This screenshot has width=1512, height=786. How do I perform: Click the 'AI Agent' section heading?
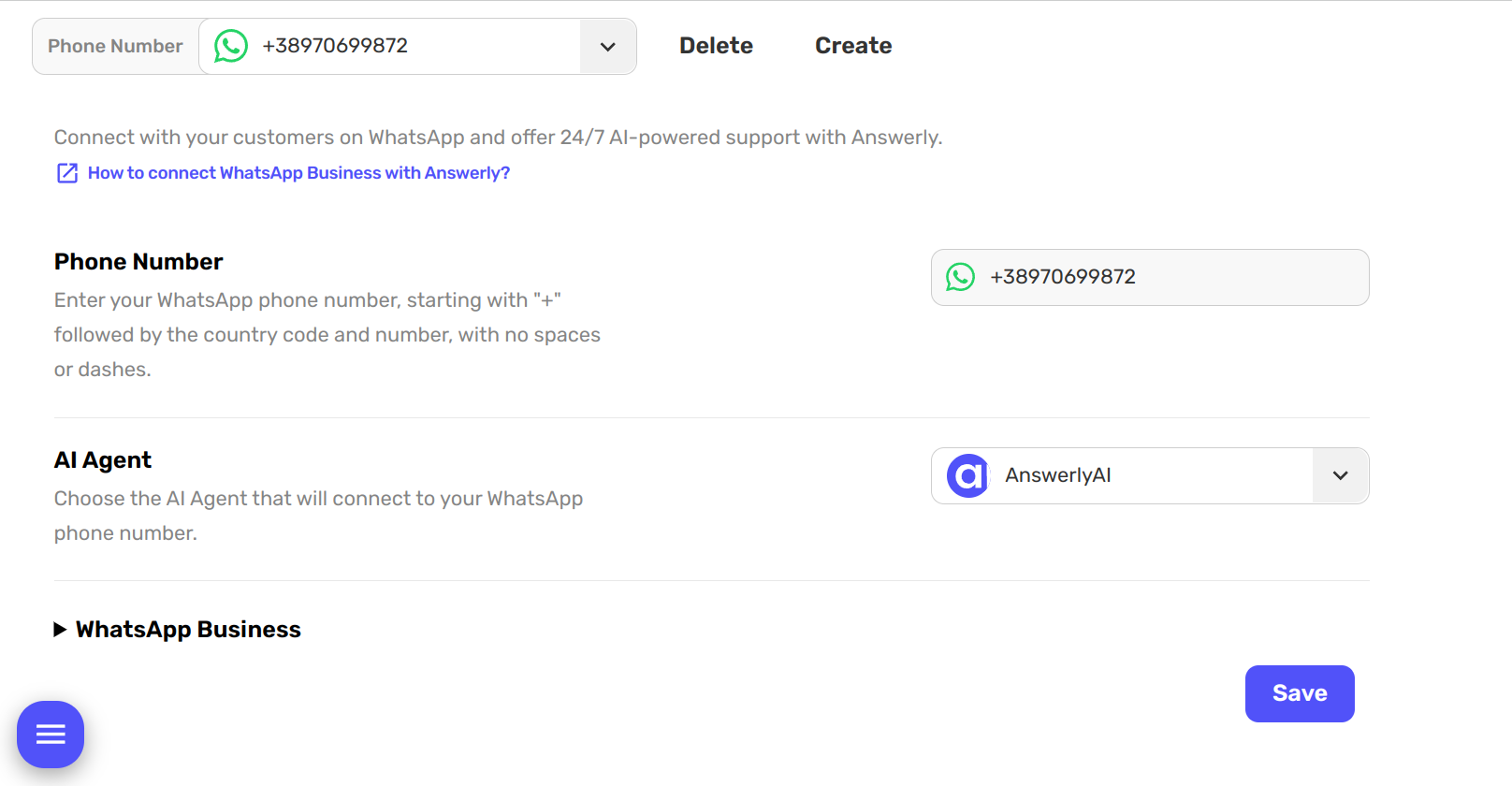(103, 460)
